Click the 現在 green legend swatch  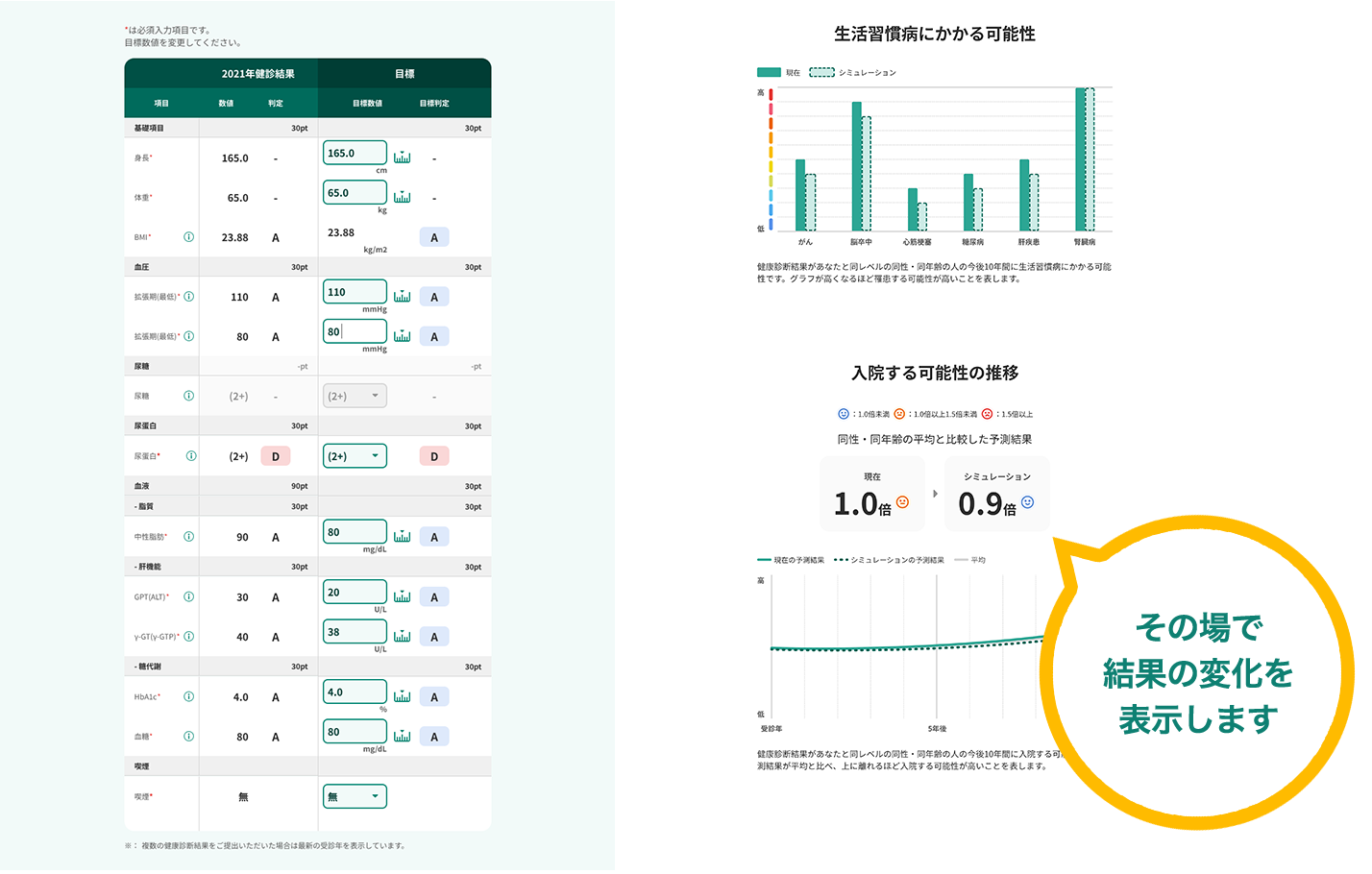point(769,72)
